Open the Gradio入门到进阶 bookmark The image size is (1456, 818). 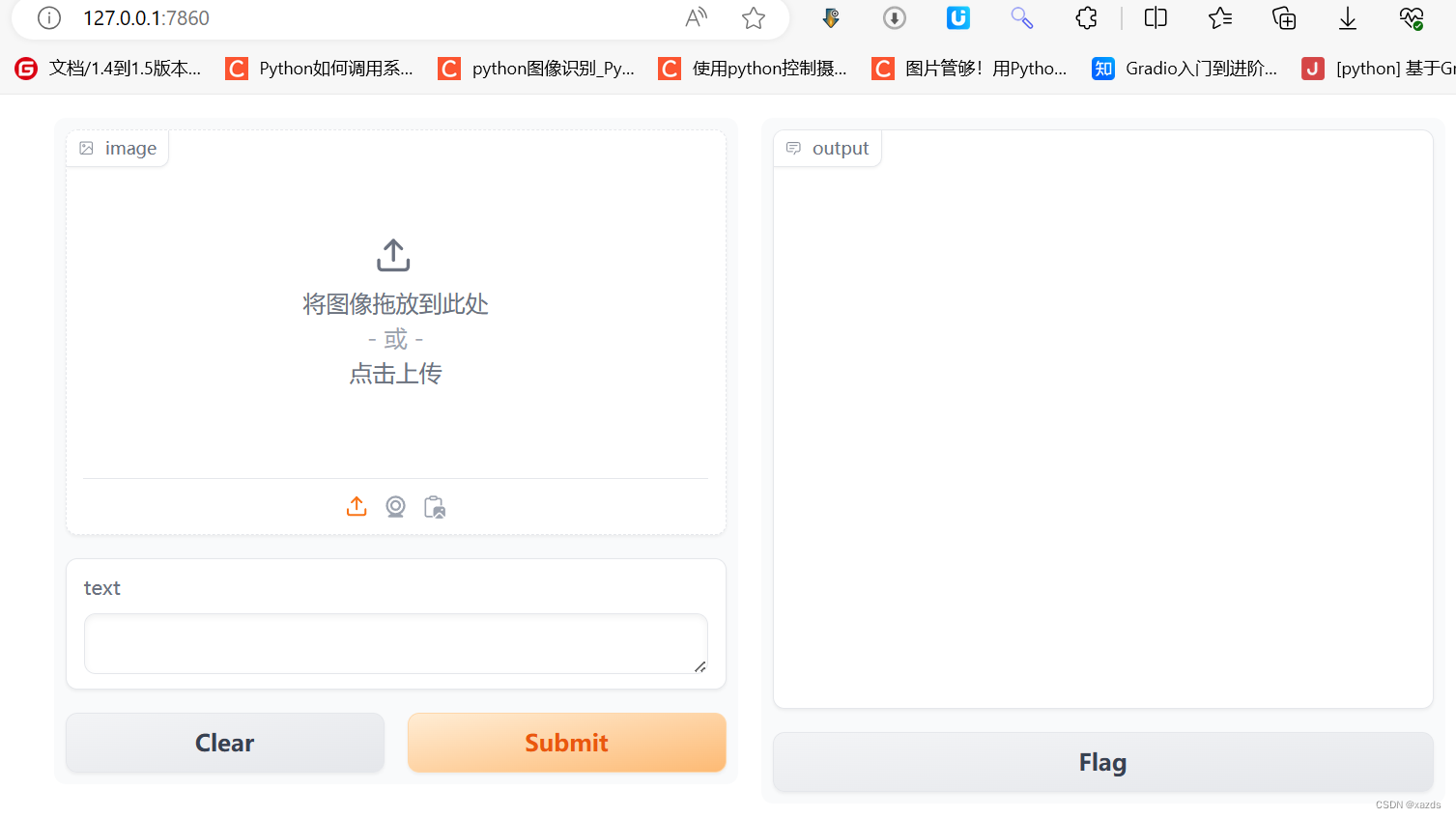1185,68
